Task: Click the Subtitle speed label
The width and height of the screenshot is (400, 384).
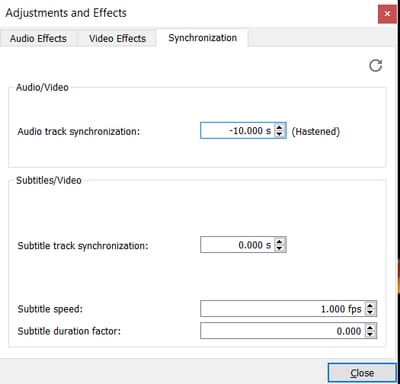Action: pyautogui.click(x=50, y=309)
